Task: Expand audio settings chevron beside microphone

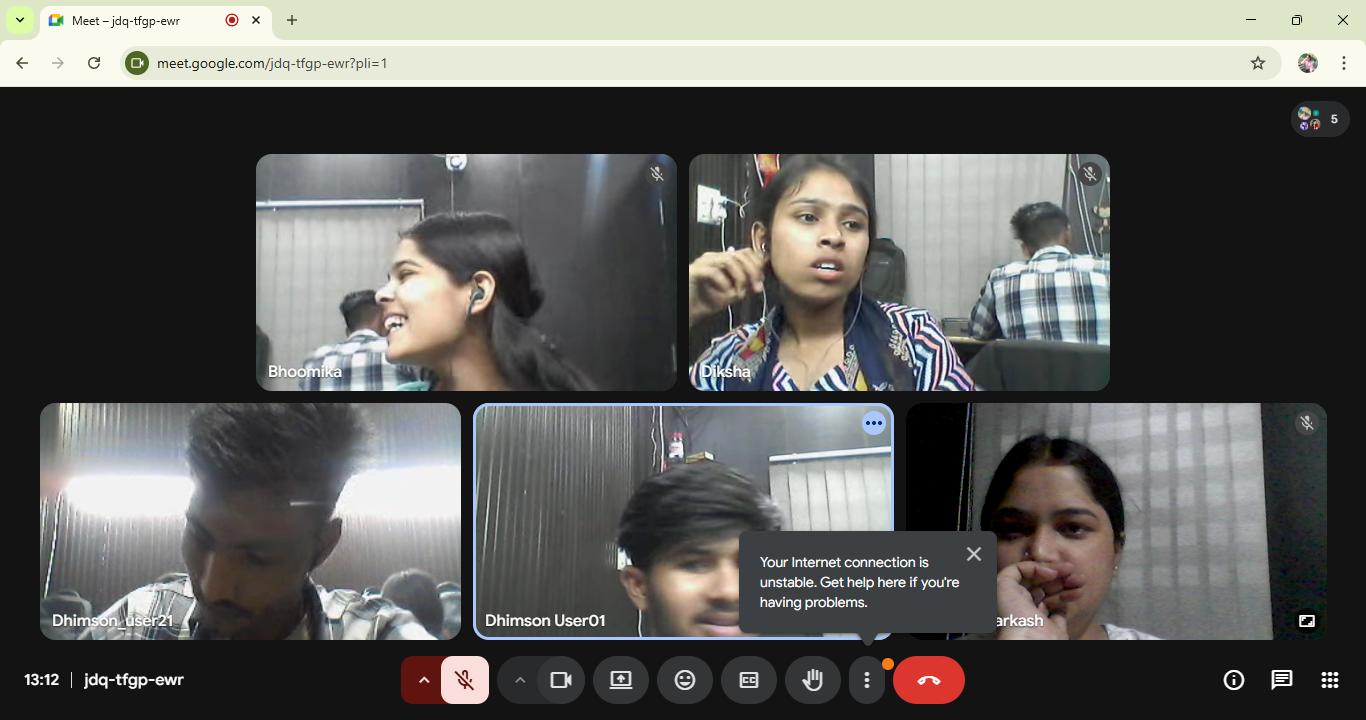Action: point(423,680)
